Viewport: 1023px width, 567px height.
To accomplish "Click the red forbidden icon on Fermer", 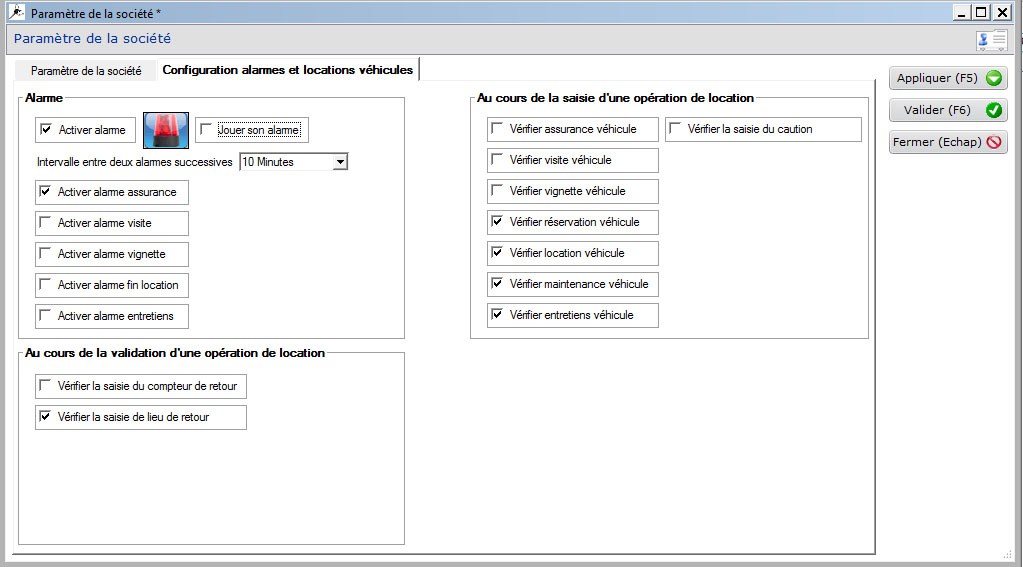I will click(x=994, y=142).
